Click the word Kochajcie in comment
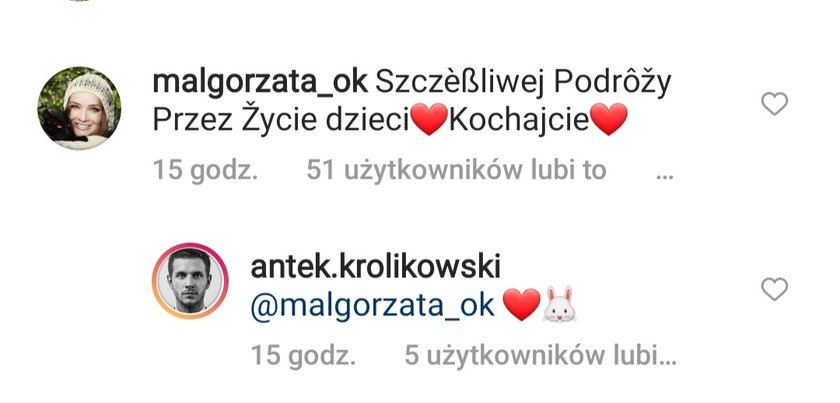840x403 pixels. [519, 121]
